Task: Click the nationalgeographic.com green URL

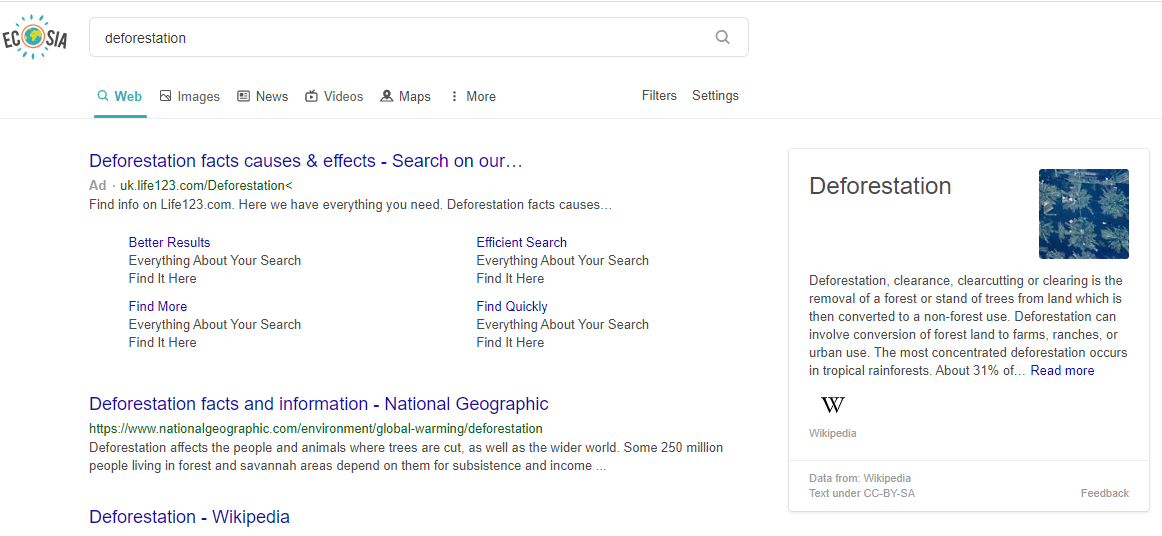Action: [316, 428]
